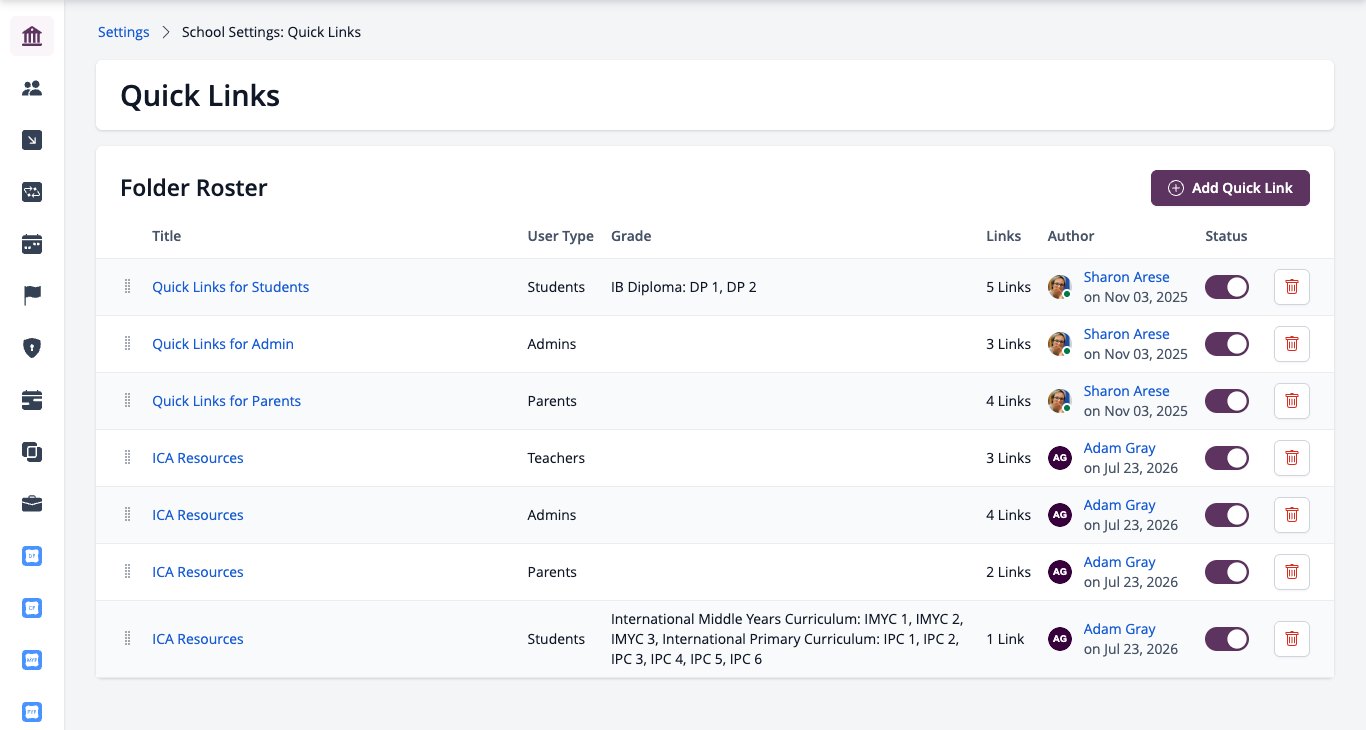The width and height of the screenshot is (1366, 730).
Task: Click the 'Teachers' user type cell
Action: 556,458
